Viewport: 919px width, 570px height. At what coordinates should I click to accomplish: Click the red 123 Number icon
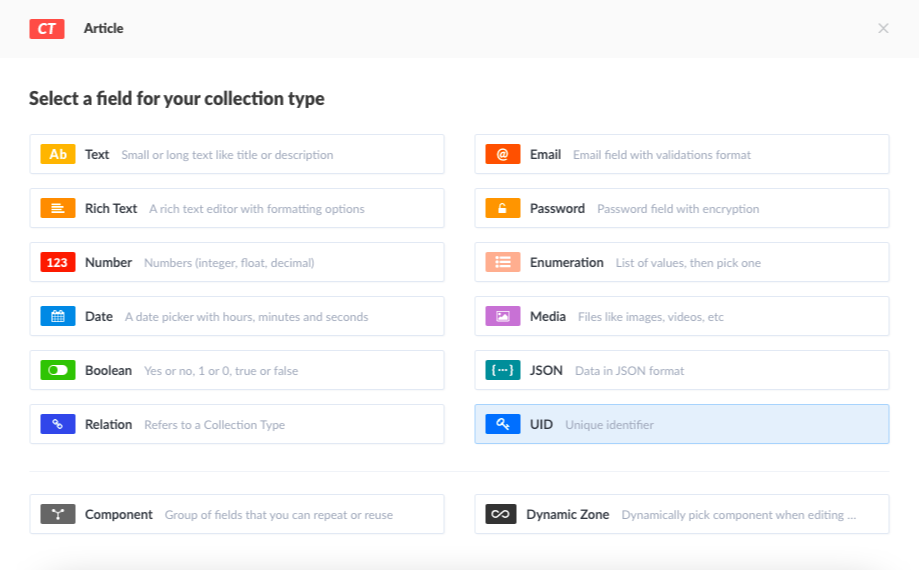point(58,262)
